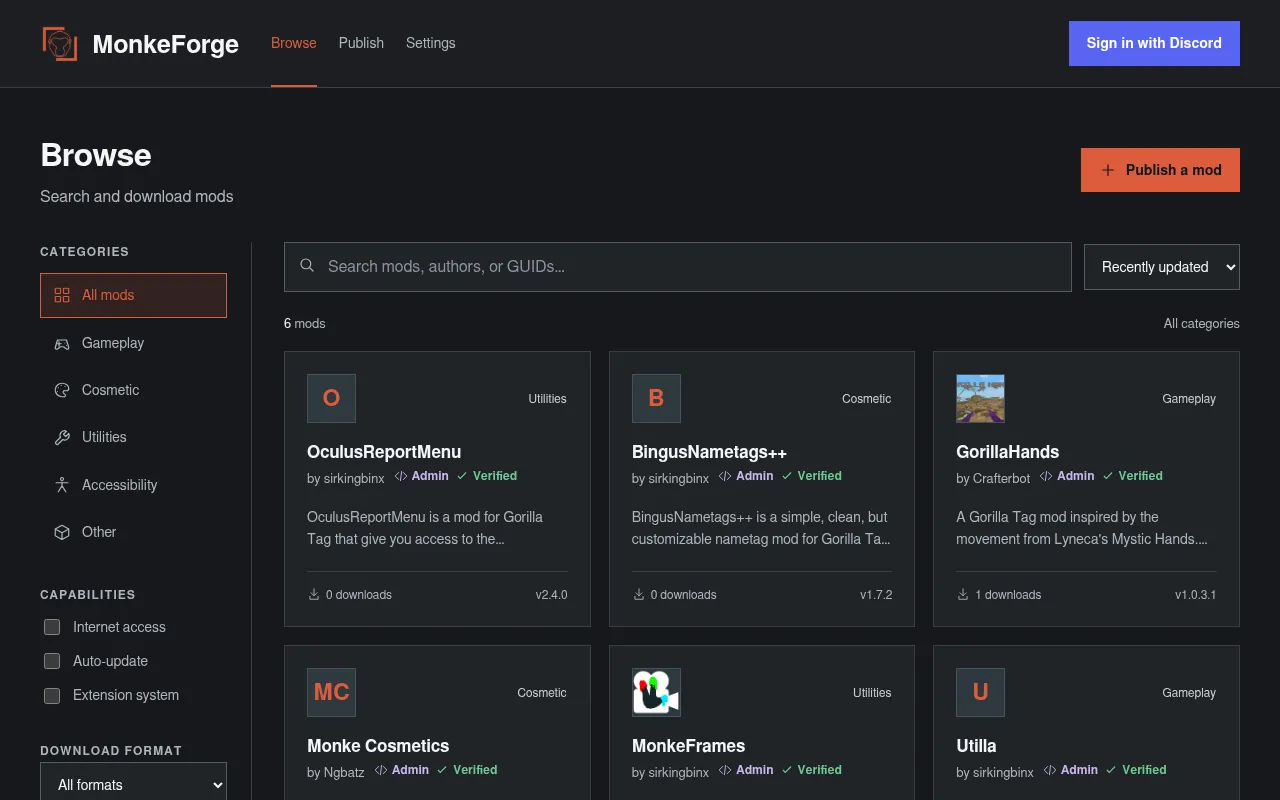Click the 1 downloads text
Image resolution: width=1280 pixels, height=800 pixels.
tap(1008, 595)
